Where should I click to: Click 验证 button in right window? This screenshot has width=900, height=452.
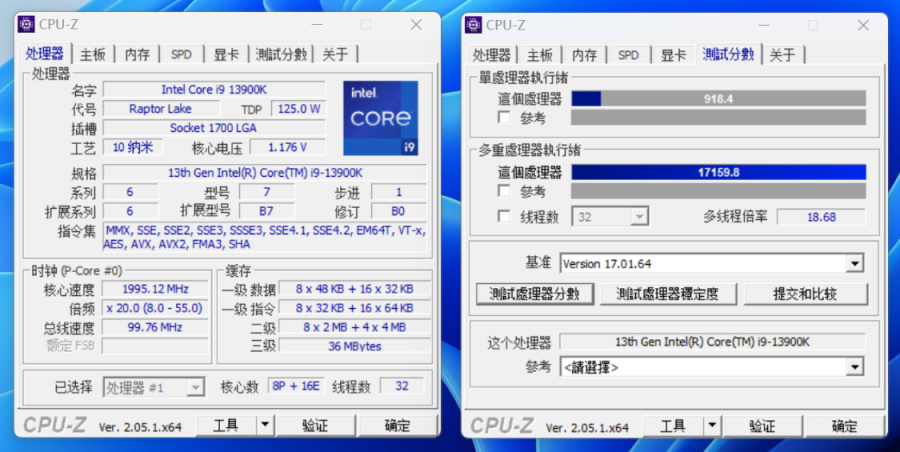point(762,426)
